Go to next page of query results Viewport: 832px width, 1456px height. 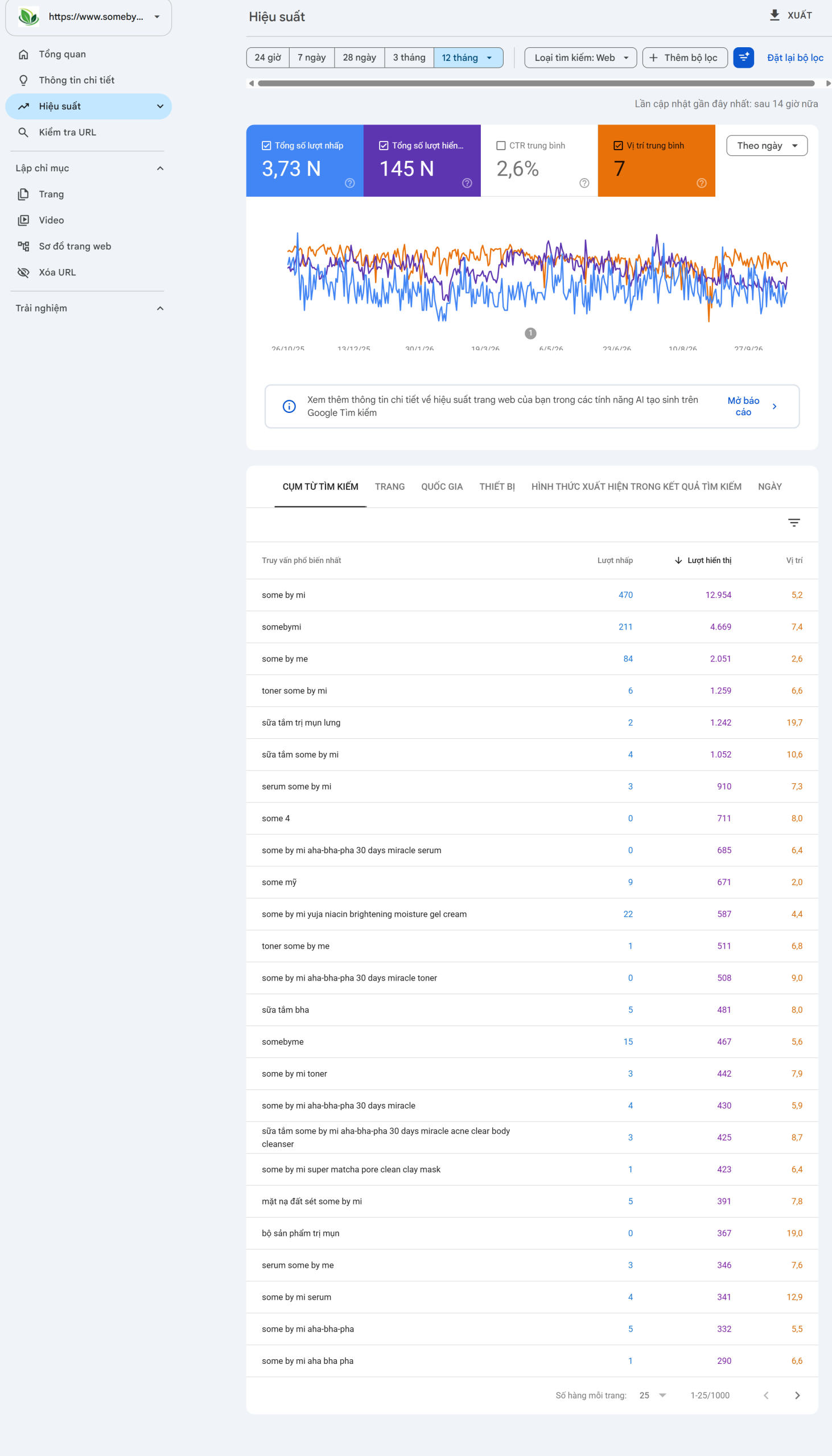[797, 1396]
